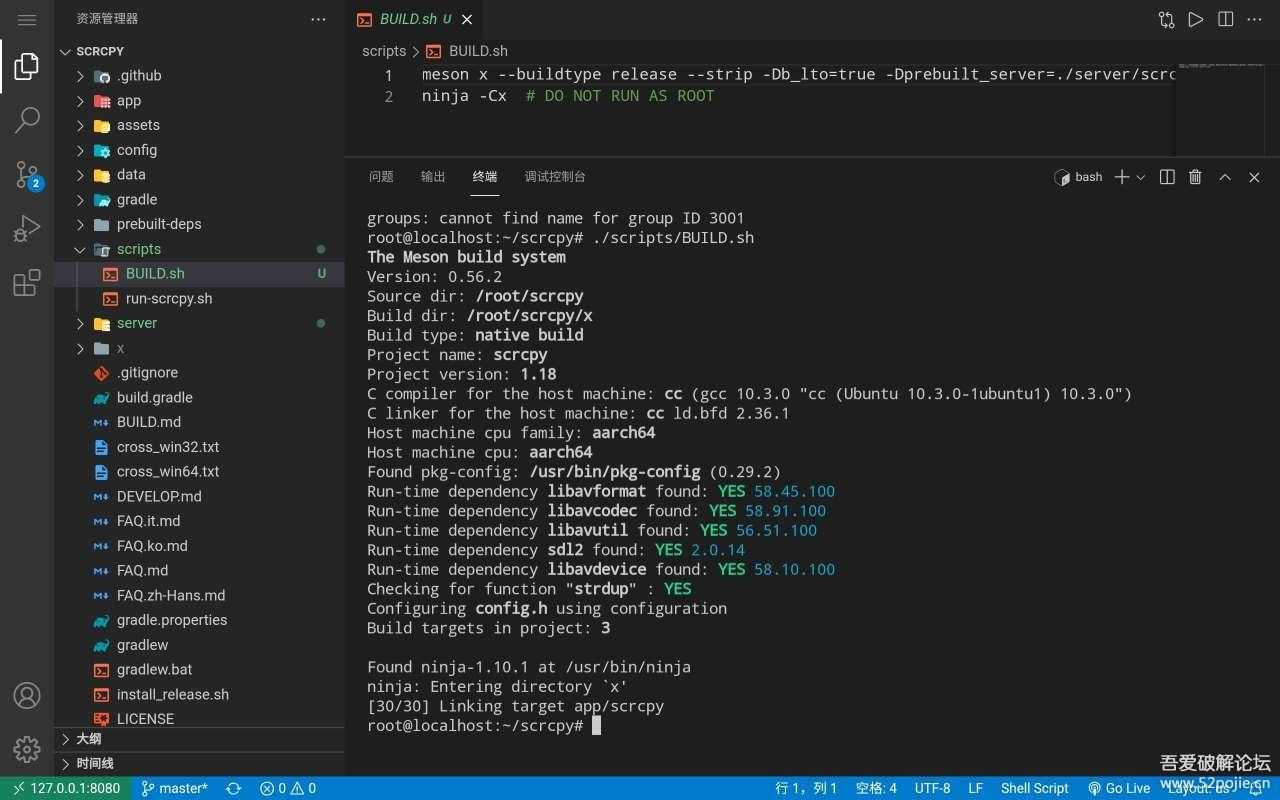Expand the config folder
Image resolution: width=1280 pixels, height=800 pixels.
point(200,150)
